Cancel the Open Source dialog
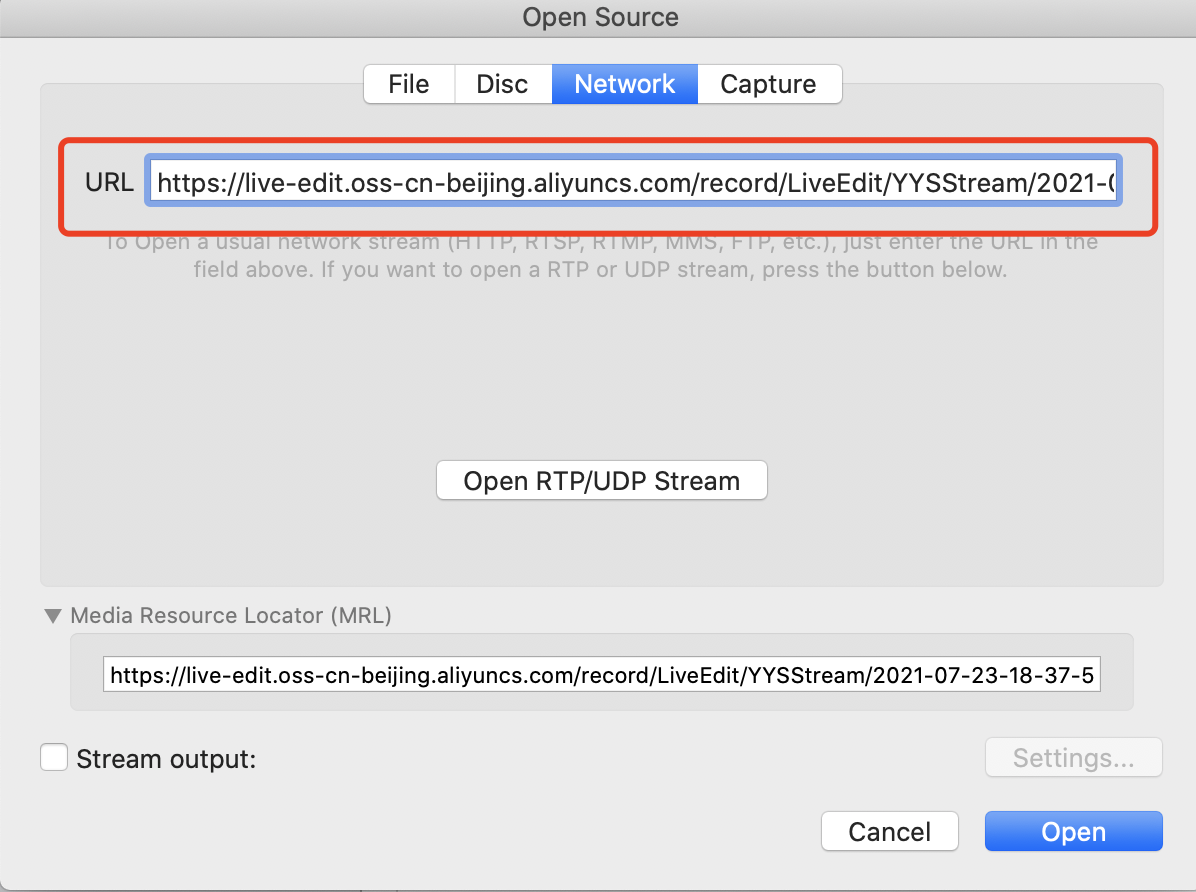This screenshot has height=892, width=1196. click(x=889, y=831)
